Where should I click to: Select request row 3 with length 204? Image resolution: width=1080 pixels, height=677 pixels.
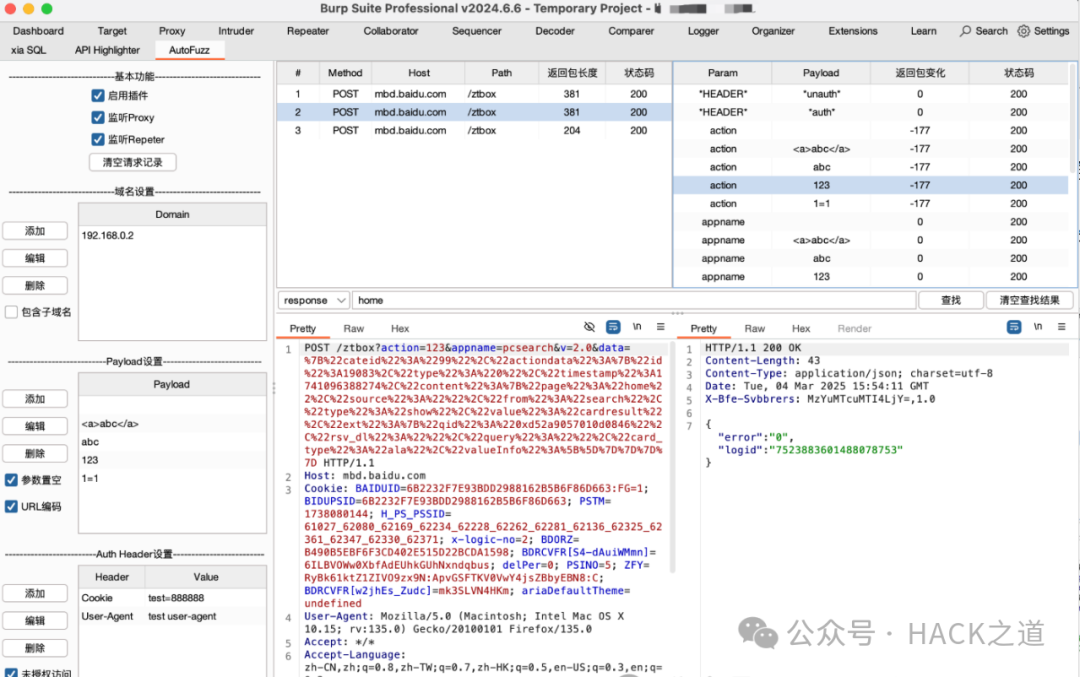coord(475,130)
